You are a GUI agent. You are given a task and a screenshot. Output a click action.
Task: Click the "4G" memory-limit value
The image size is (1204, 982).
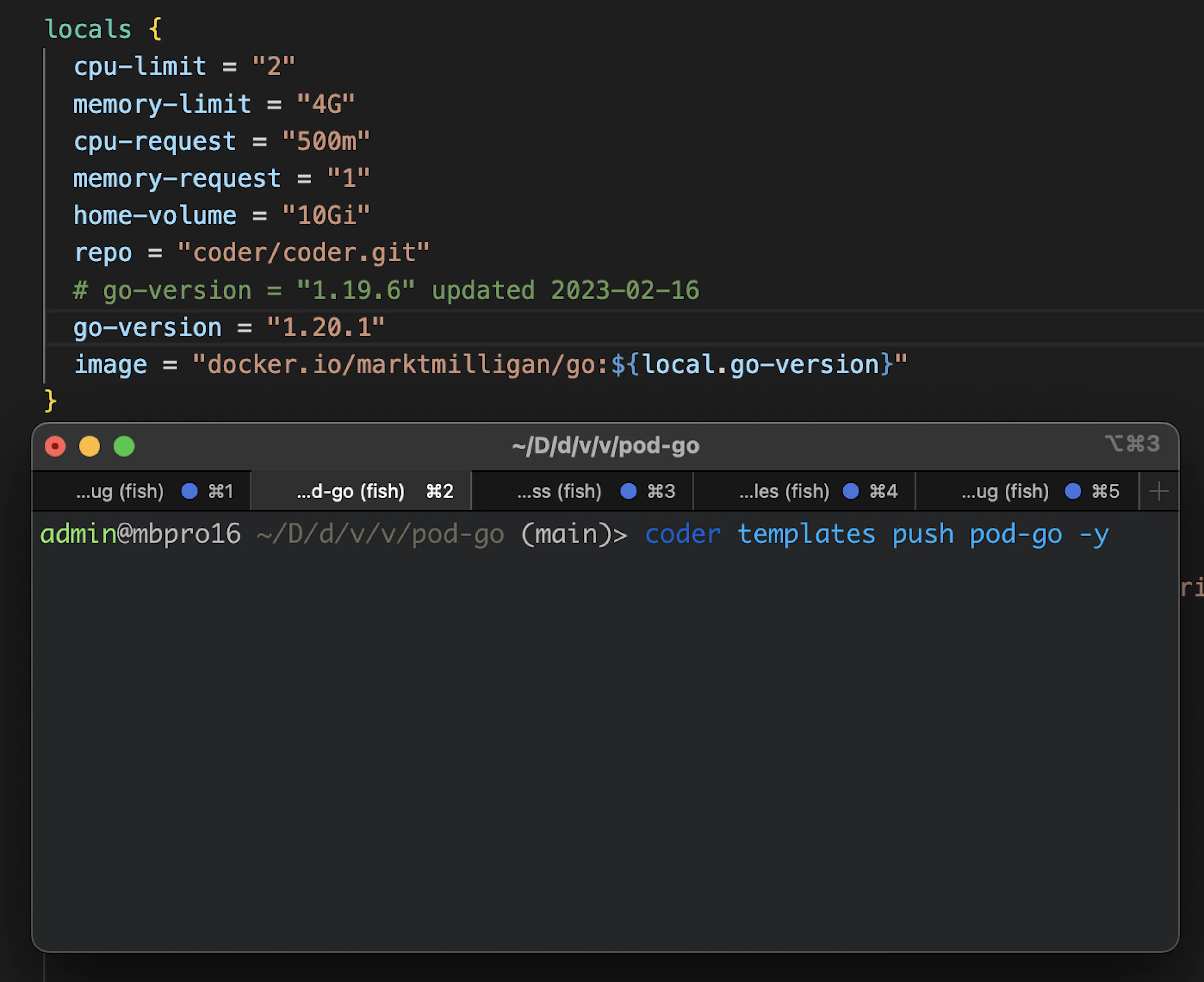pyautogui.click(x=326, y=104)
